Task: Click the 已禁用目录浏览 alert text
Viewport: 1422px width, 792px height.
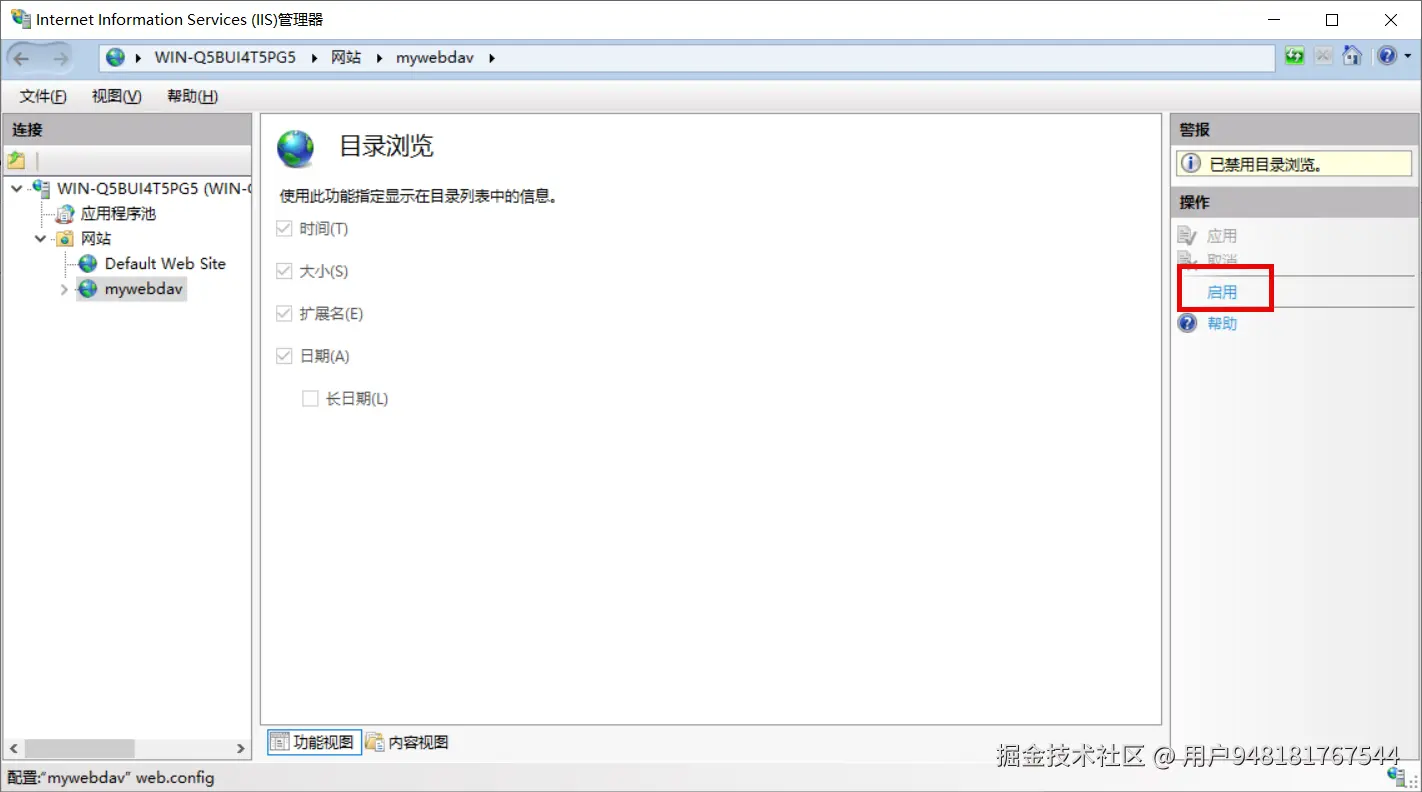Action: coord(1266,165)
